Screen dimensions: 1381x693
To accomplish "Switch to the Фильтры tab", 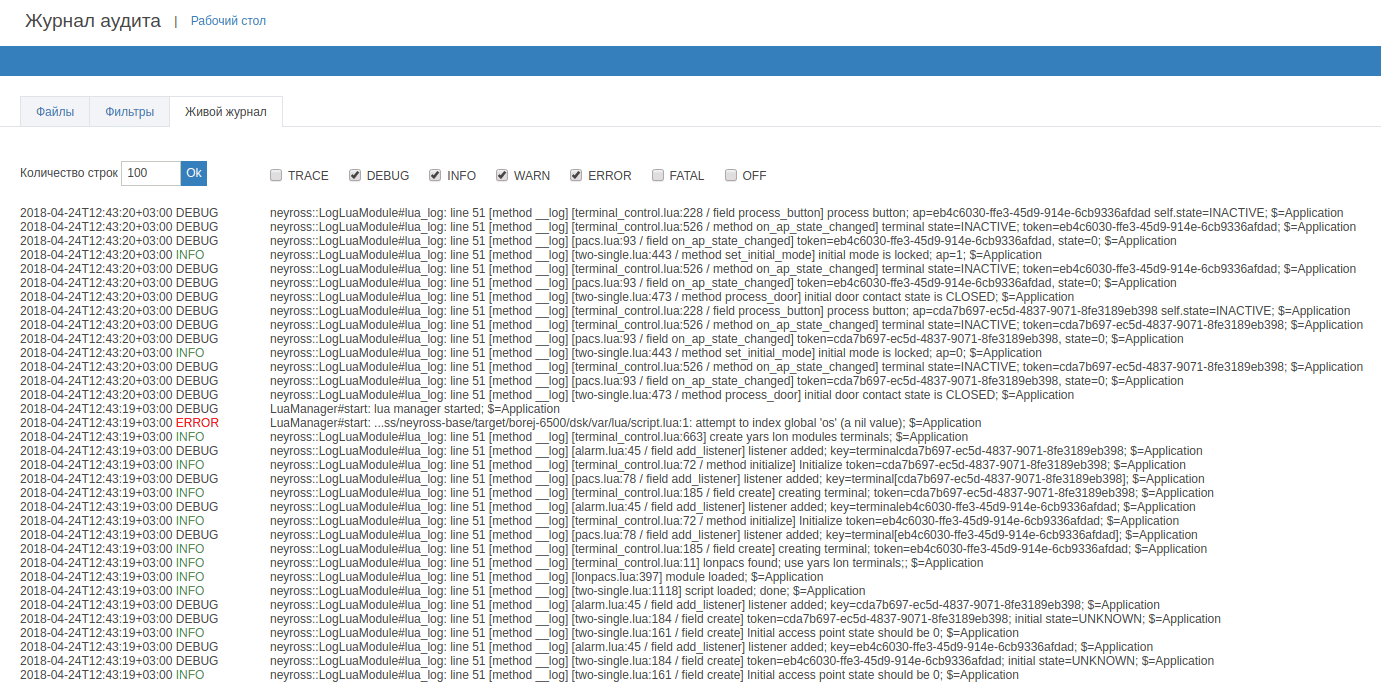I will 129,112.
